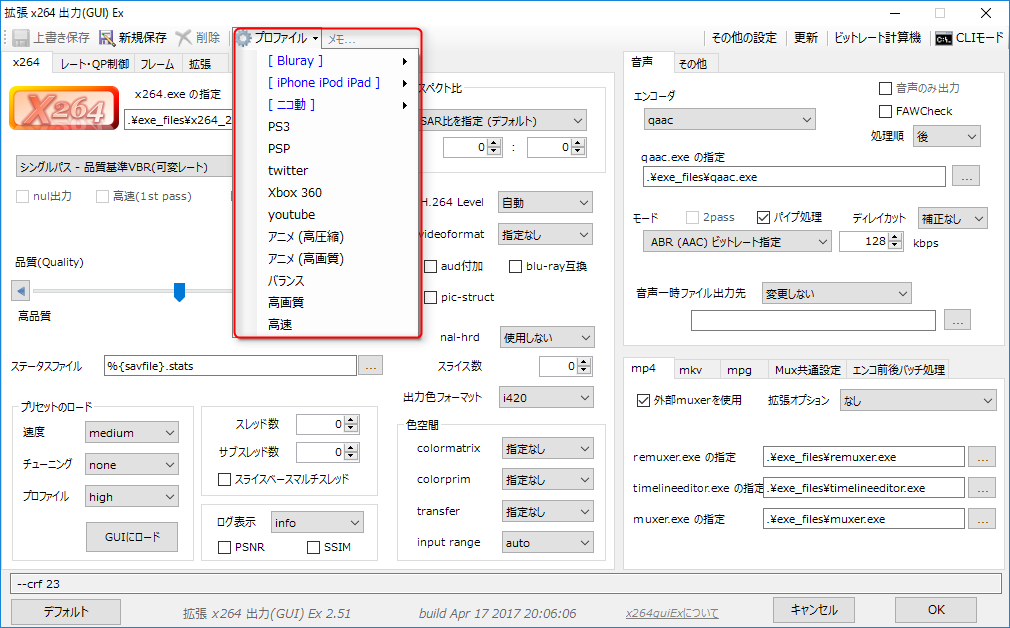This screenshot has width=1010, height=628.
Task: Click the ステータスファイル path field
Action: tap(230, 366)
